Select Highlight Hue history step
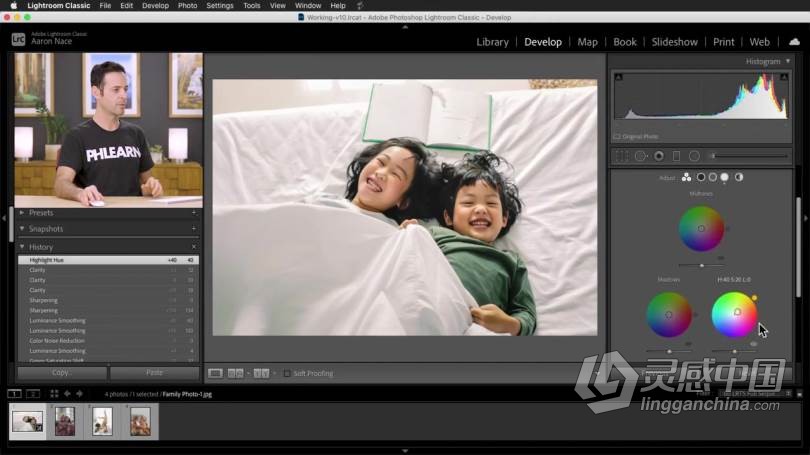The height and width of the screenshot is (455, 810). (108, 260)
